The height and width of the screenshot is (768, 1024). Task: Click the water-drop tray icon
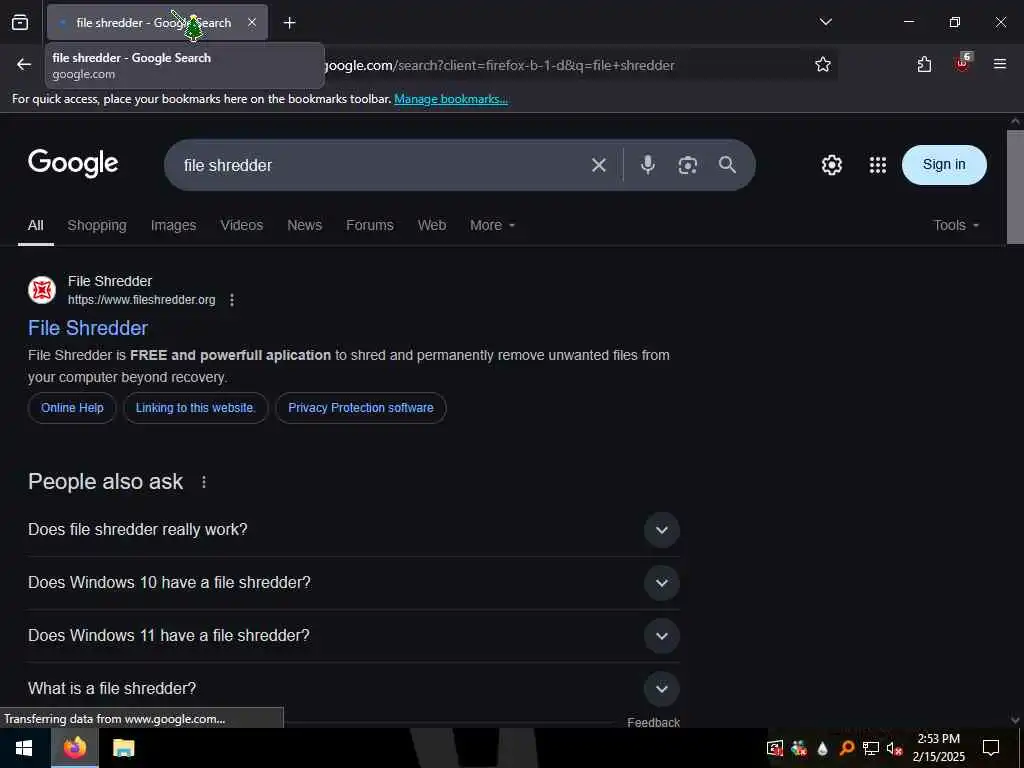pos(823,748)
